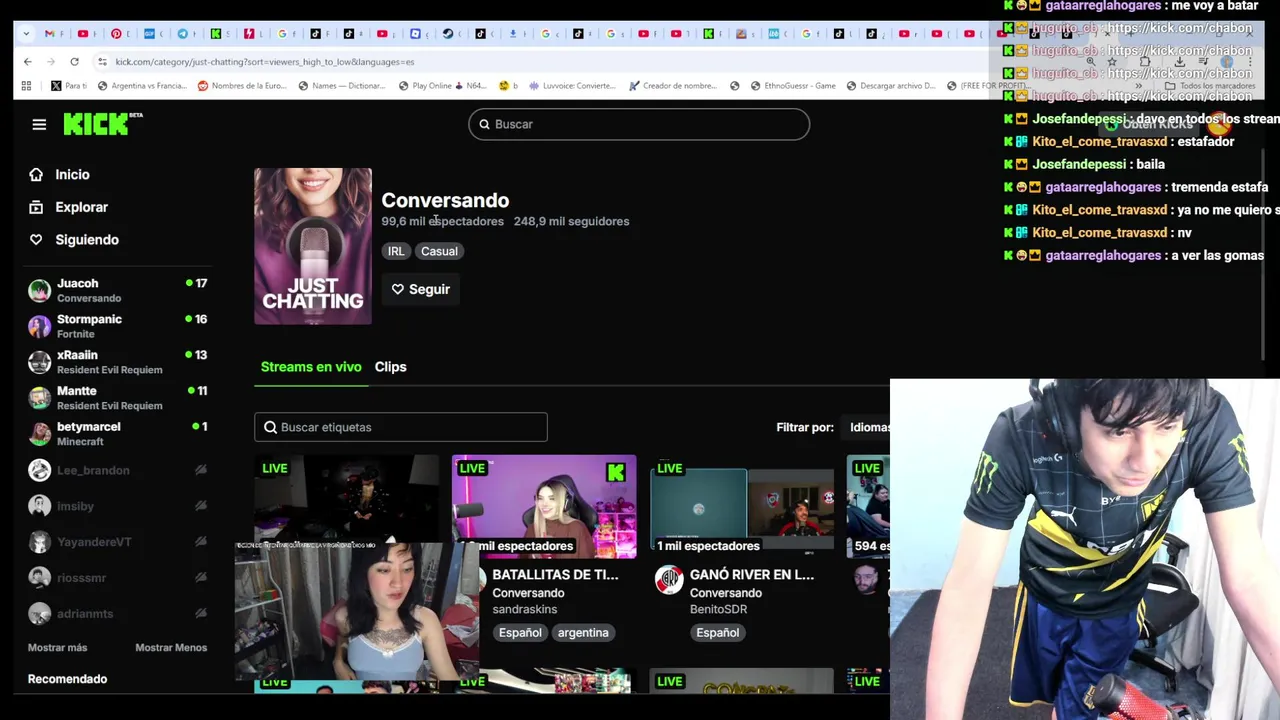Click the kick.com address bar URL

click(x=264, y=62)
